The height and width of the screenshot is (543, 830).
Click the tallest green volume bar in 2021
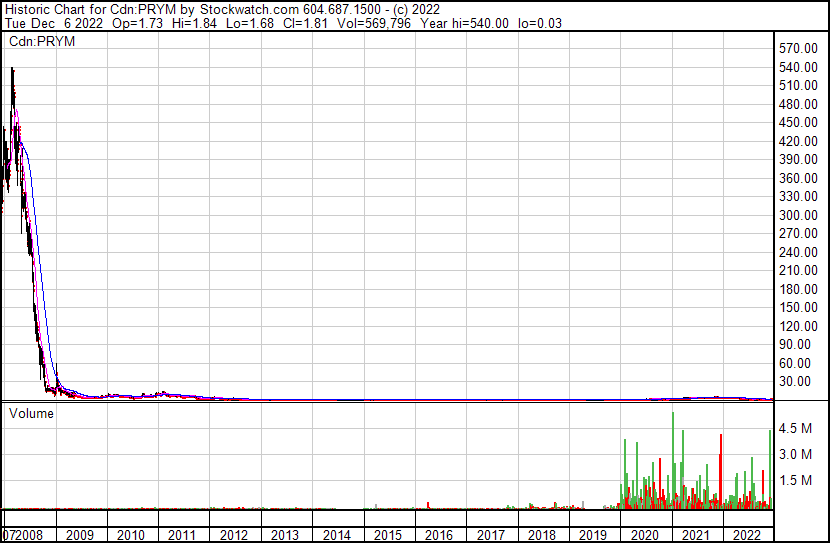point(673,460)
